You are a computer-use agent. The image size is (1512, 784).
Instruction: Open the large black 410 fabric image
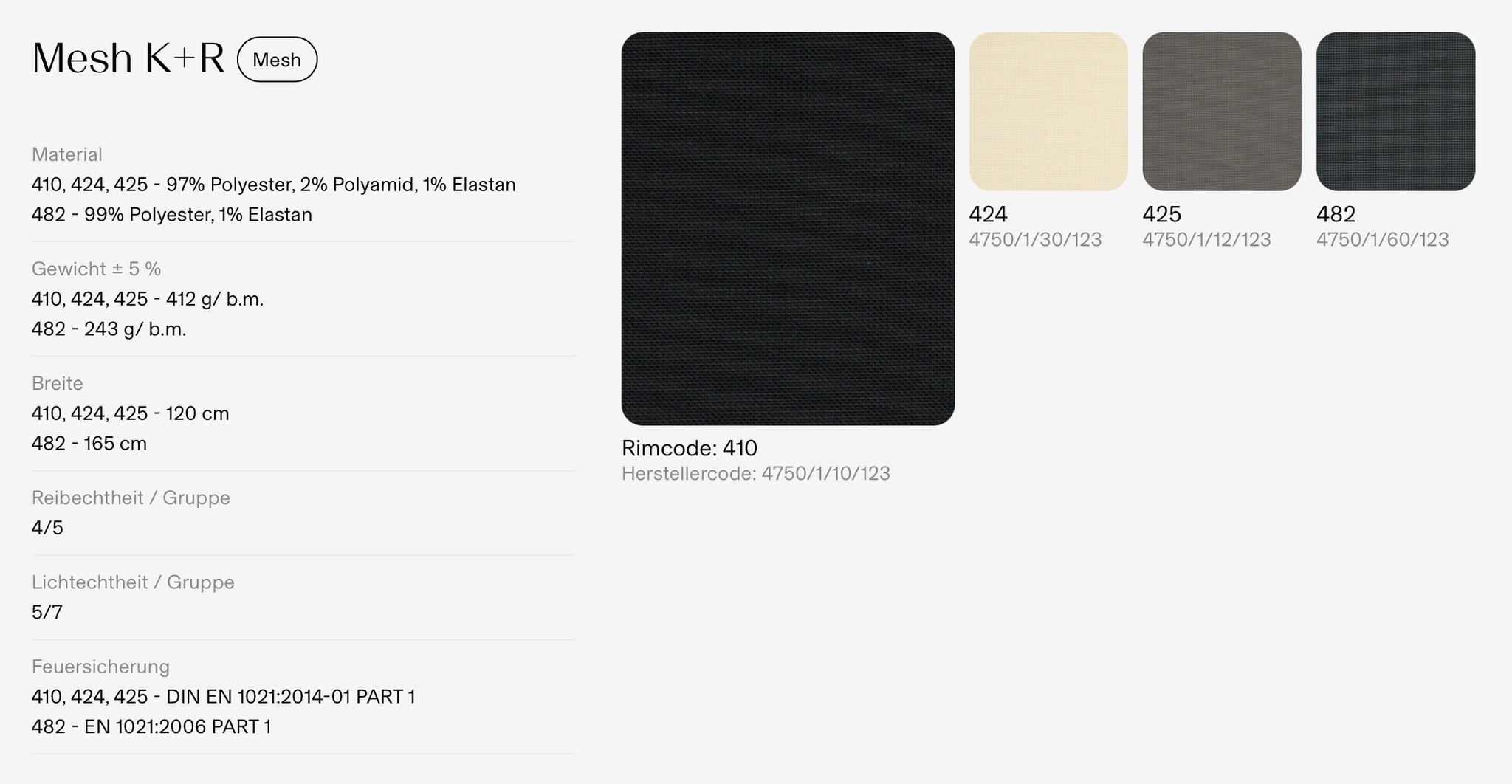point(788,229)
